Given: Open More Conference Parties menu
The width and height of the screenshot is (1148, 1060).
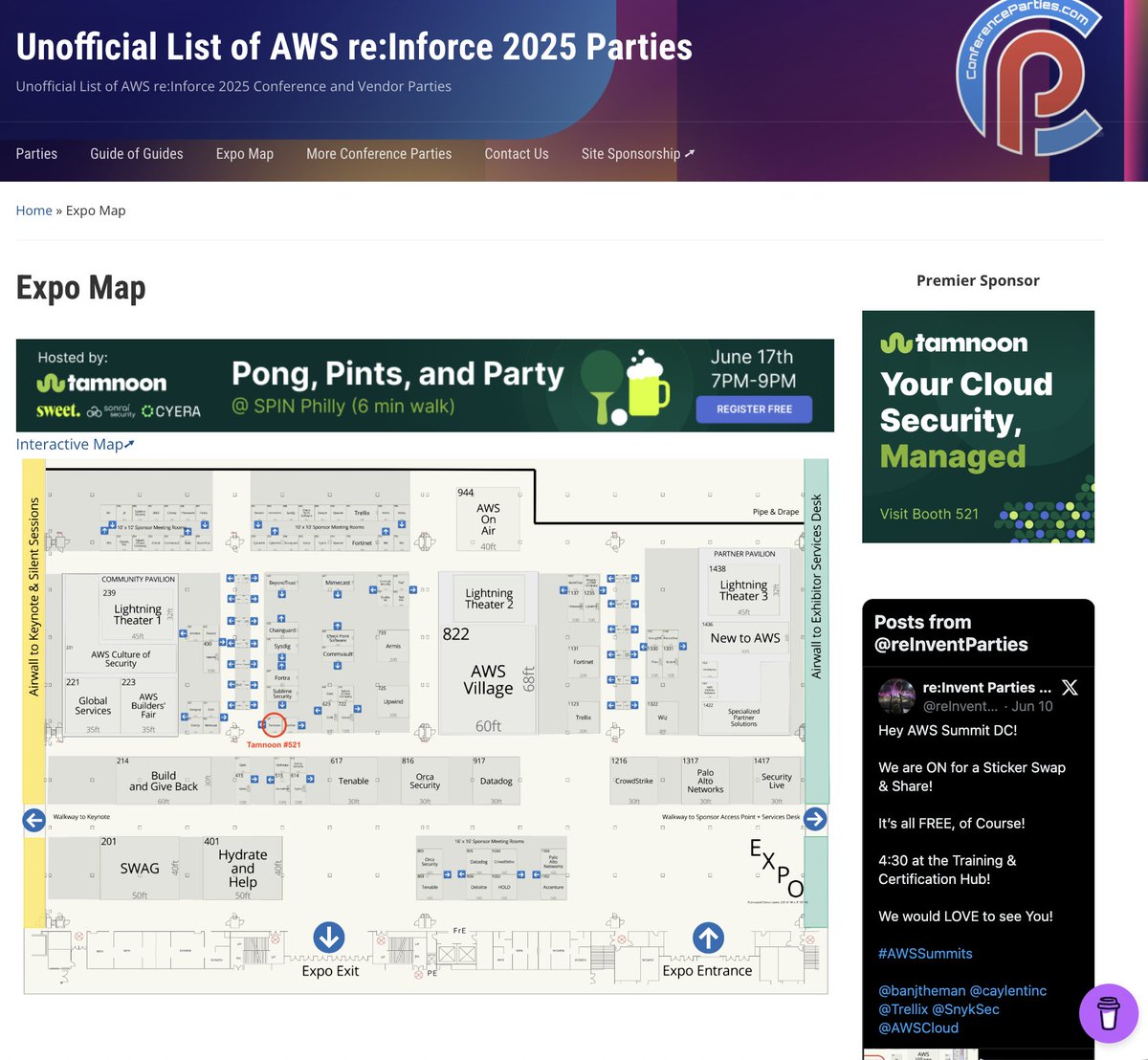Looking at the screenshot, I should click(x=379, y=153).
